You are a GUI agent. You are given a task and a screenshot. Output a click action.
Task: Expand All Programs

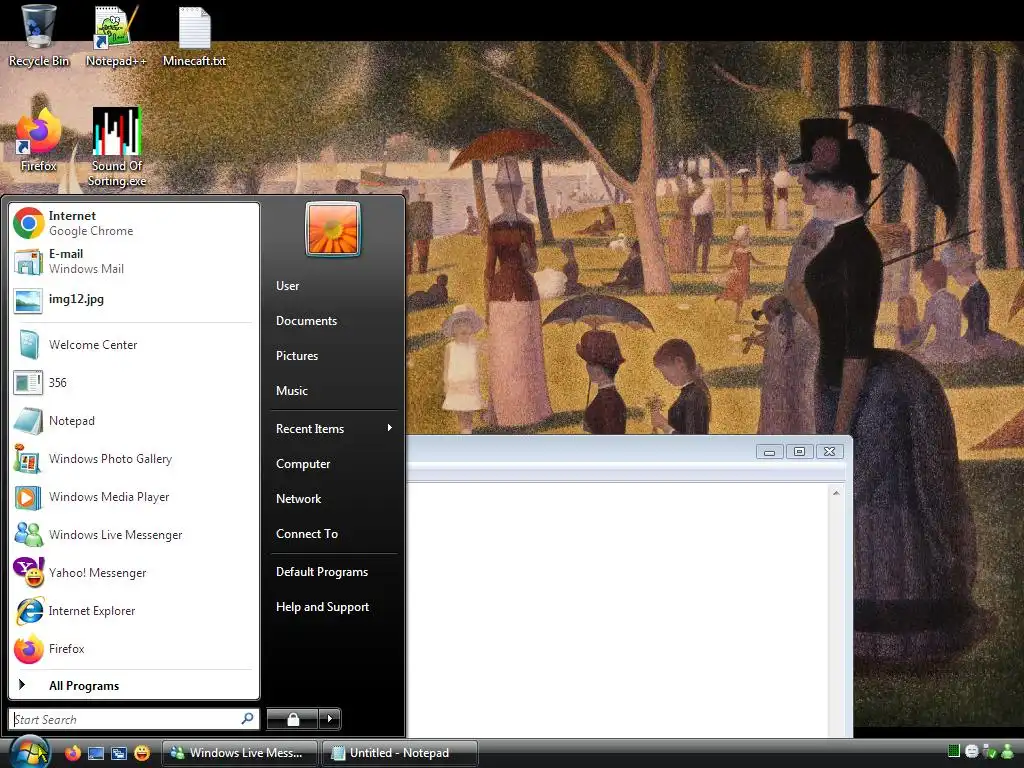133,686
